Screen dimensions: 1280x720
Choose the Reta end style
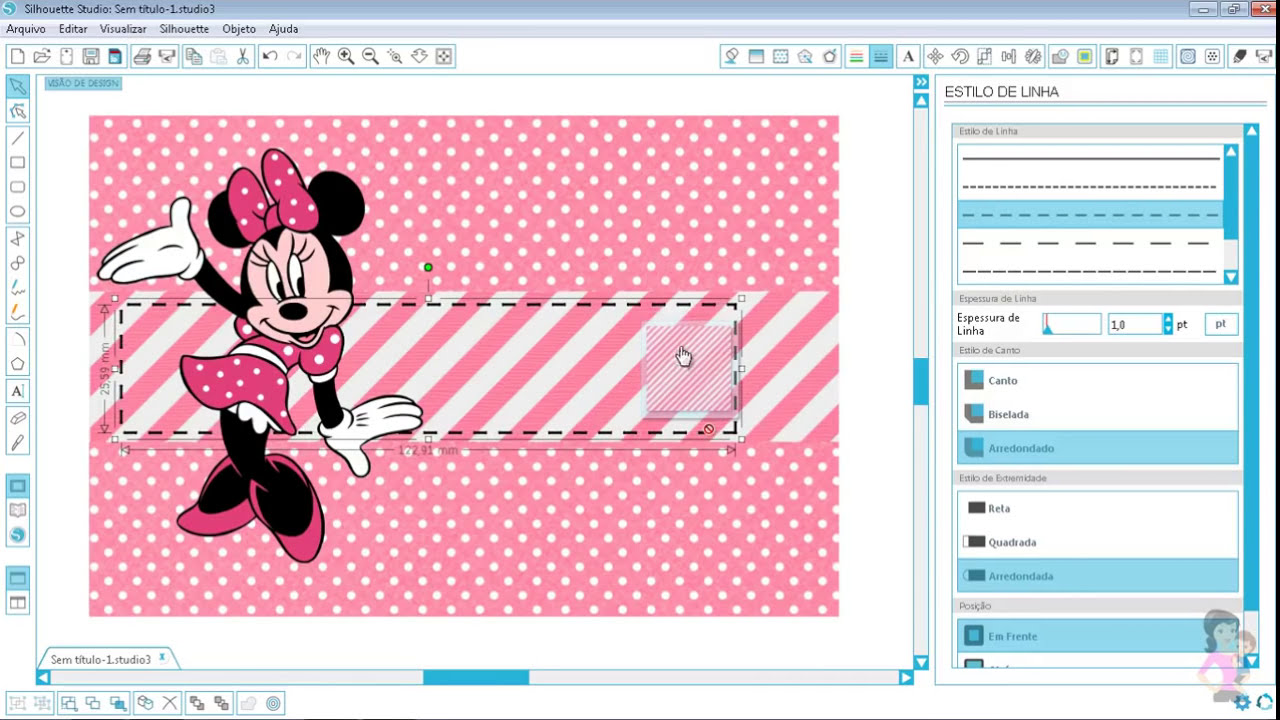1098,508
